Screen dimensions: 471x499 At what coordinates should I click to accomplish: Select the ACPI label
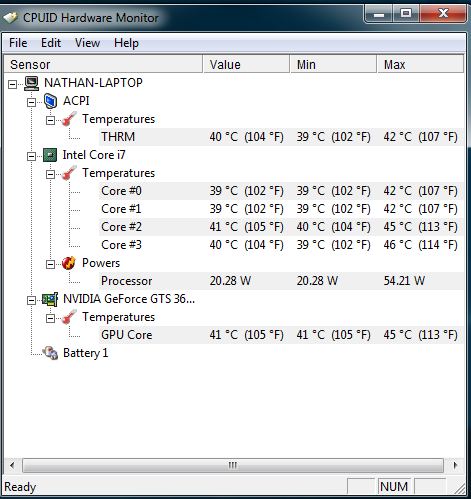coord(76,101)
